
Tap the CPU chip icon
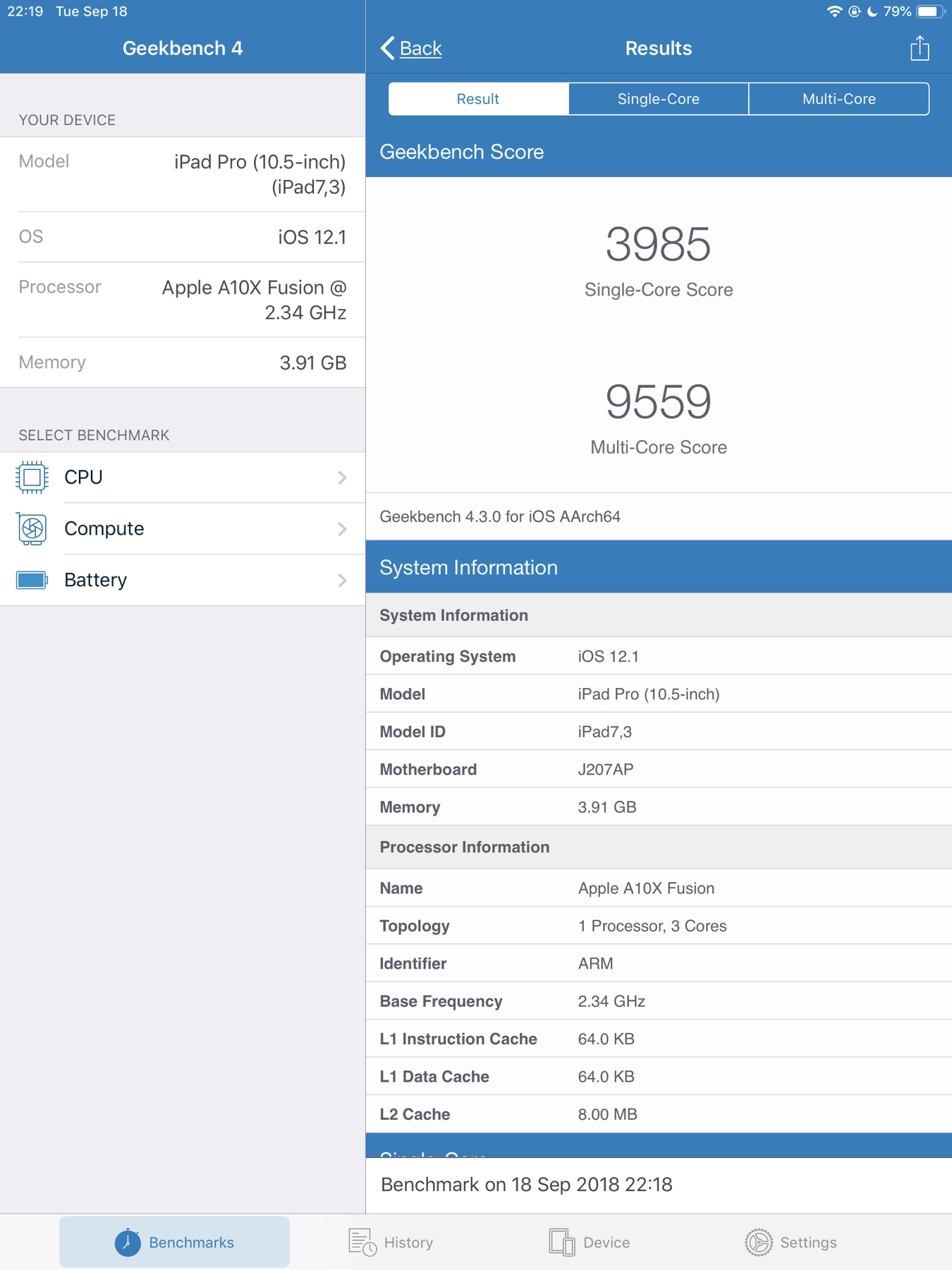point(32,478)
